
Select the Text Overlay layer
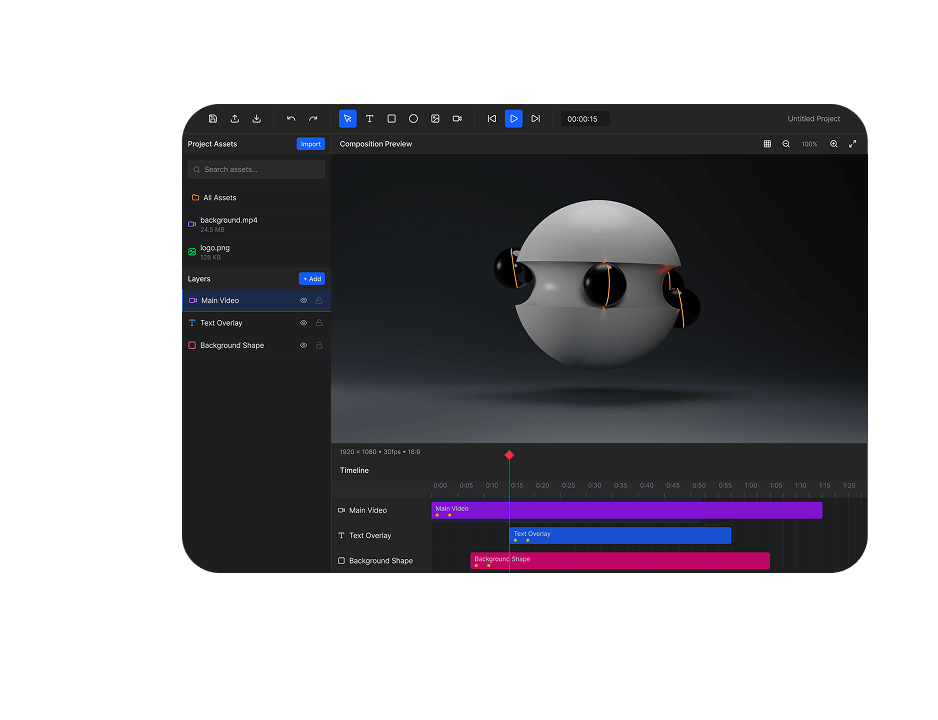(x=221, y=323)
